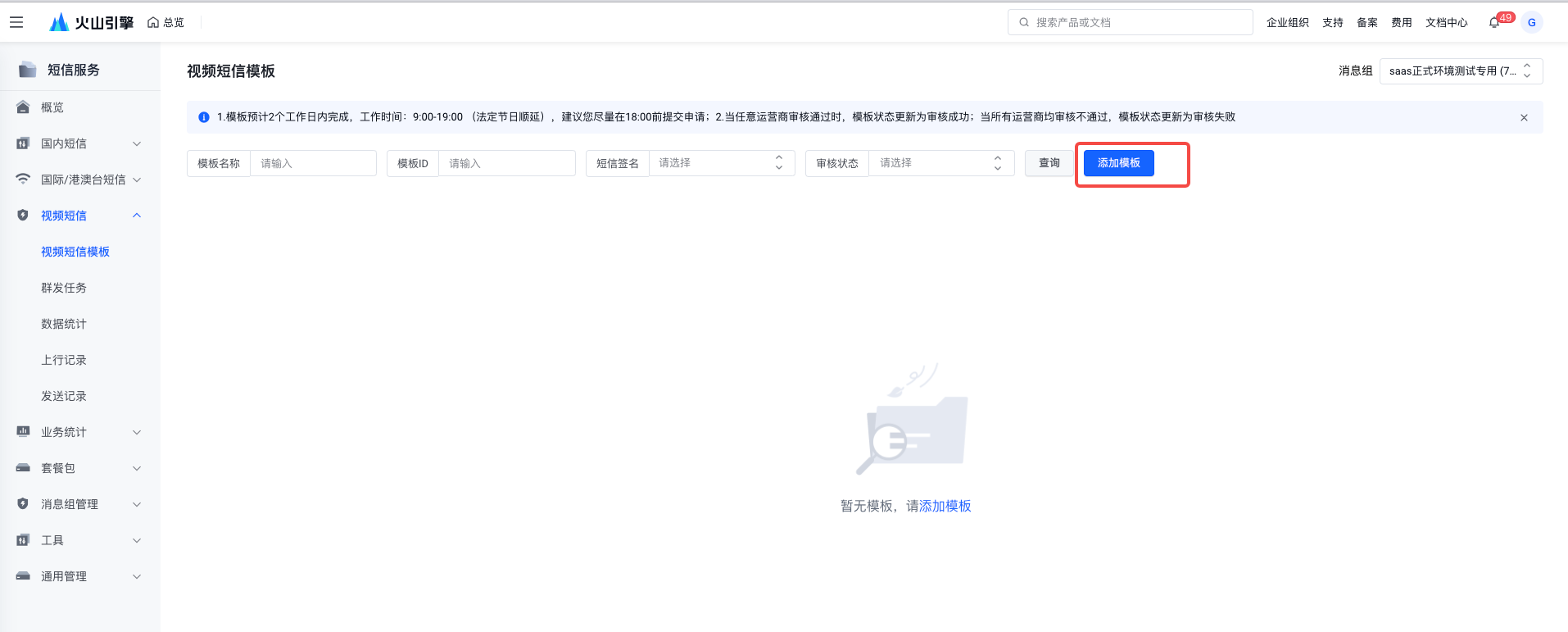The image size is (1568, 632).
Task: Open 数据统计 in the sidebar
Action: (x=64, y=324)
